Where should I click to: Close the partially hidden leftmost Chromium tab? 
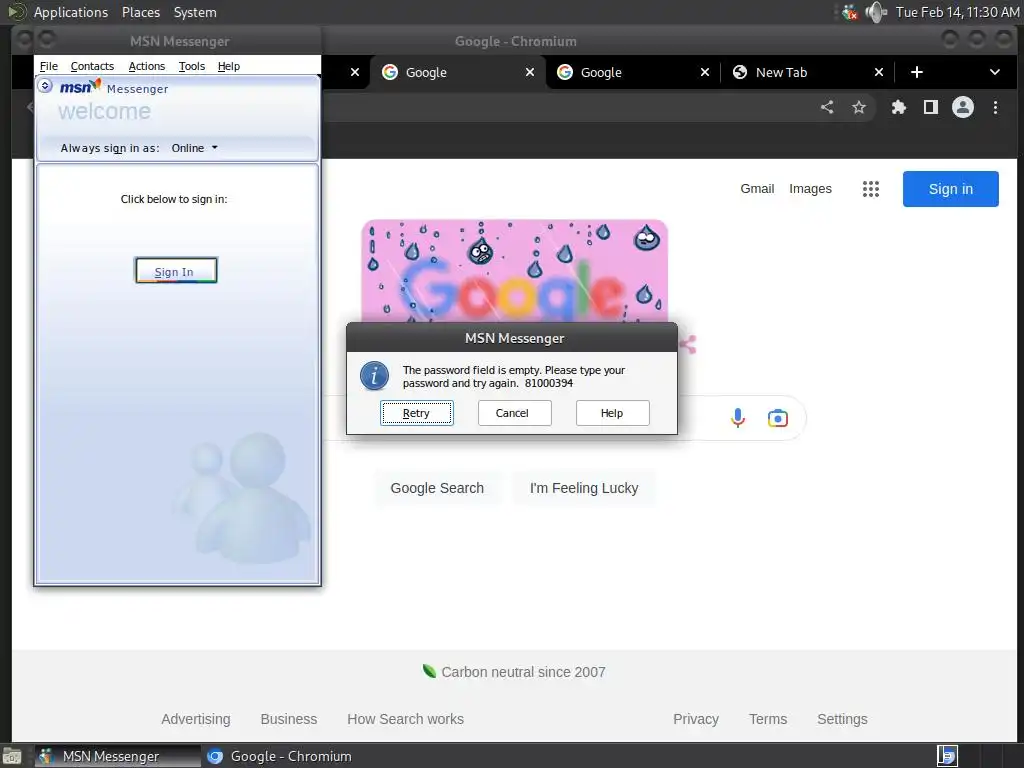(x=355, y=72)
